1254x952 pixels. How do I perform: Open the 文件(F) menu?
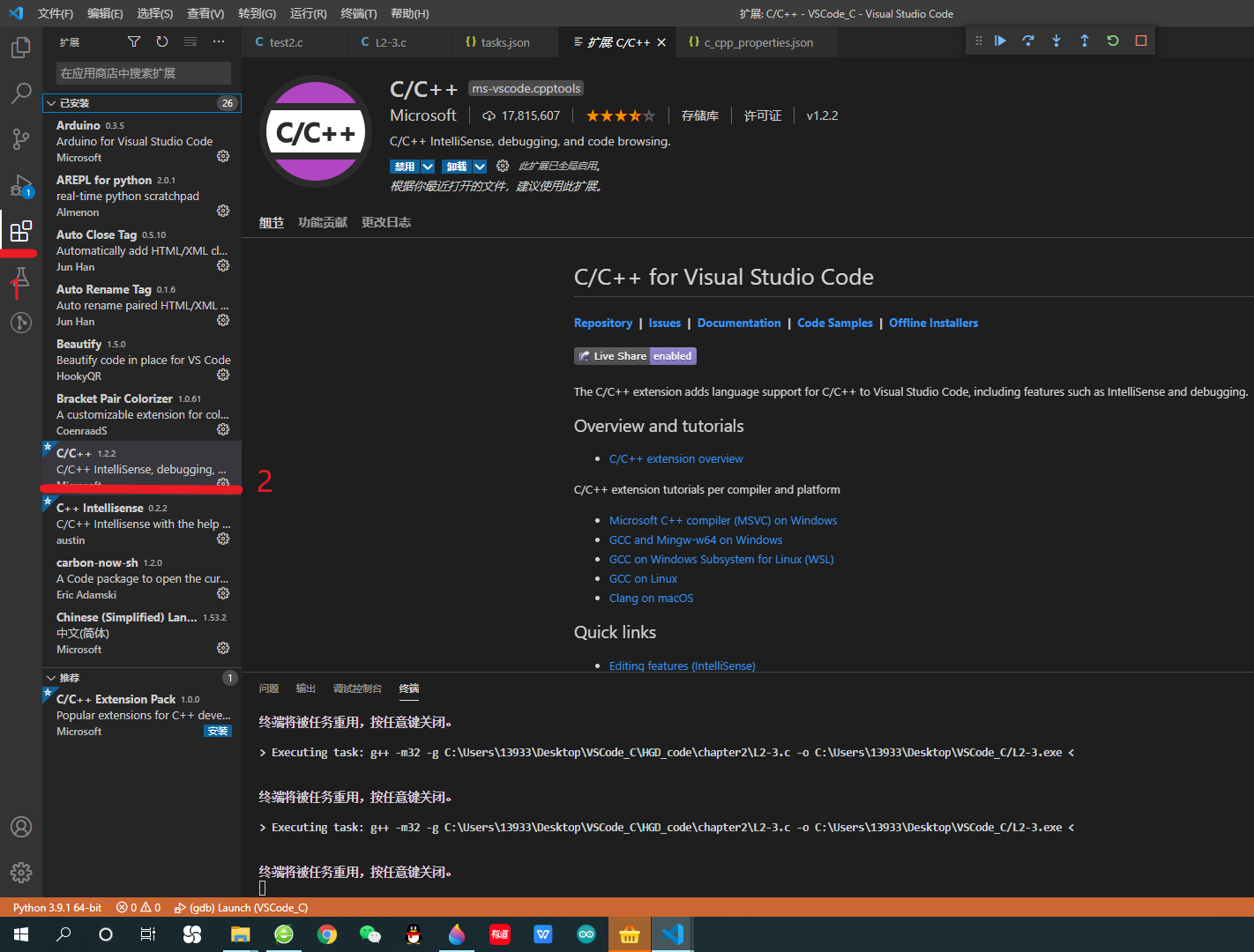click(x=56, y=13)
